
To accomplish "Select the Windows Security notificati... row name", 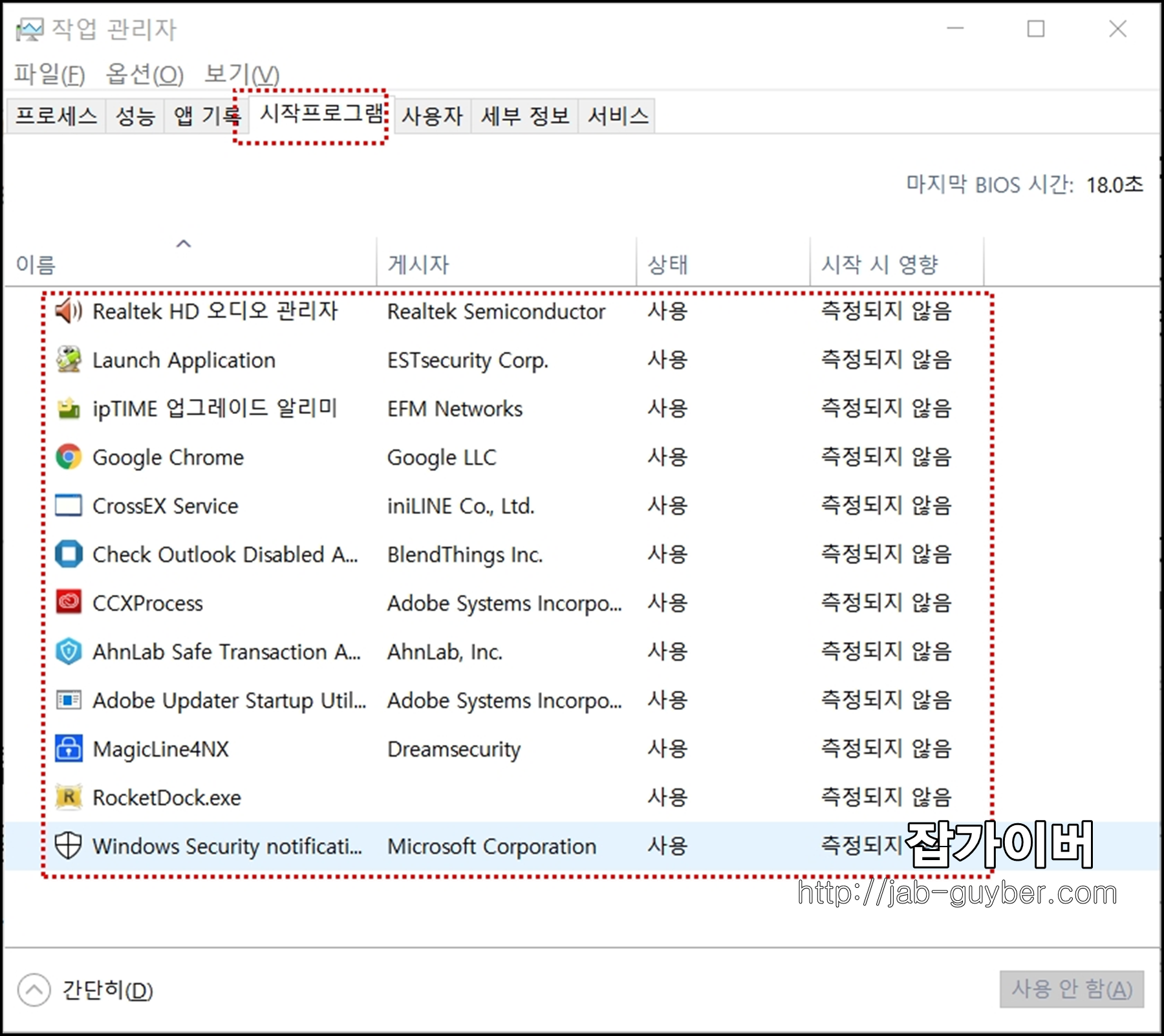I will coord(227,846).
